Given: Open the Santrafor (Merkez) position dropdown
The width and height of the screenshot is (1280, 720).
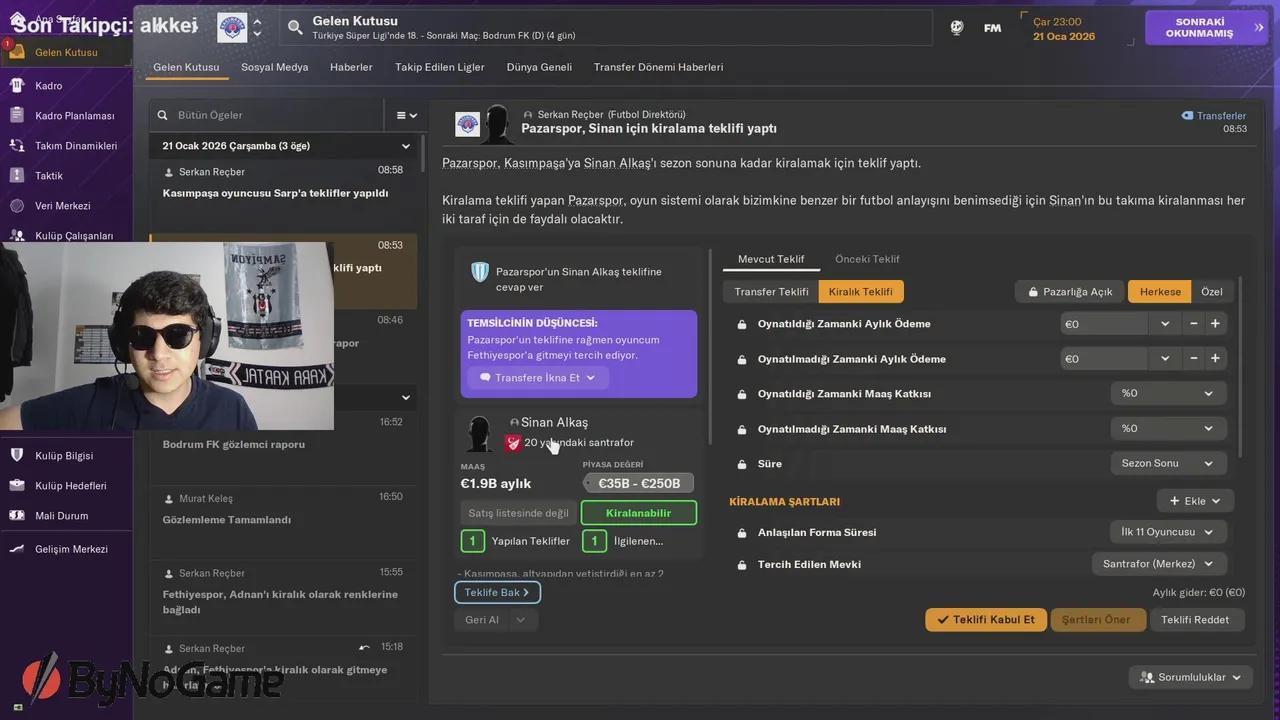Looking at the screenshot, I should (1159, 564).
